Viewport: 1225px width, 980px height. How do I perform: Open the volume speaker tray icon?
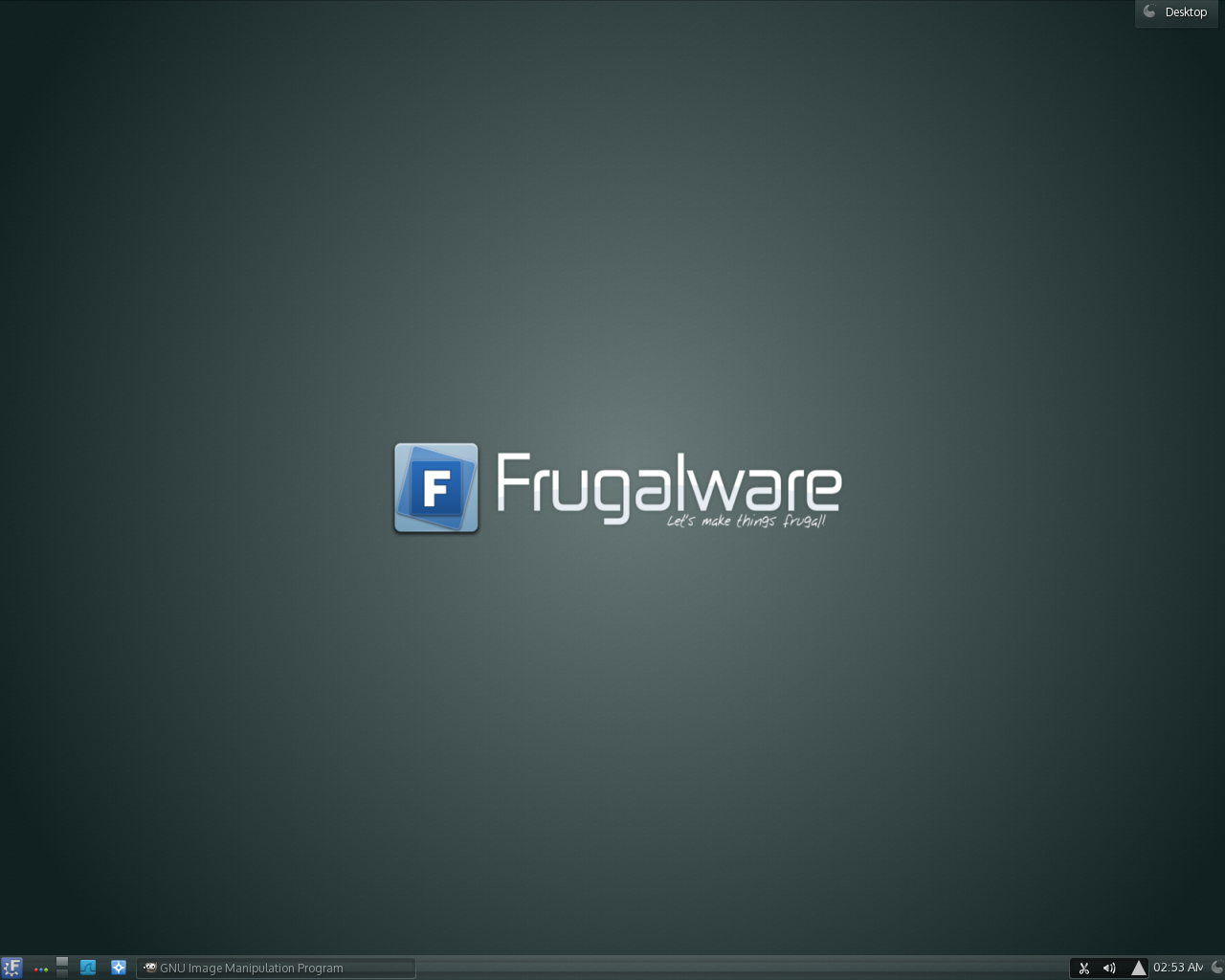pos(1110,968)
